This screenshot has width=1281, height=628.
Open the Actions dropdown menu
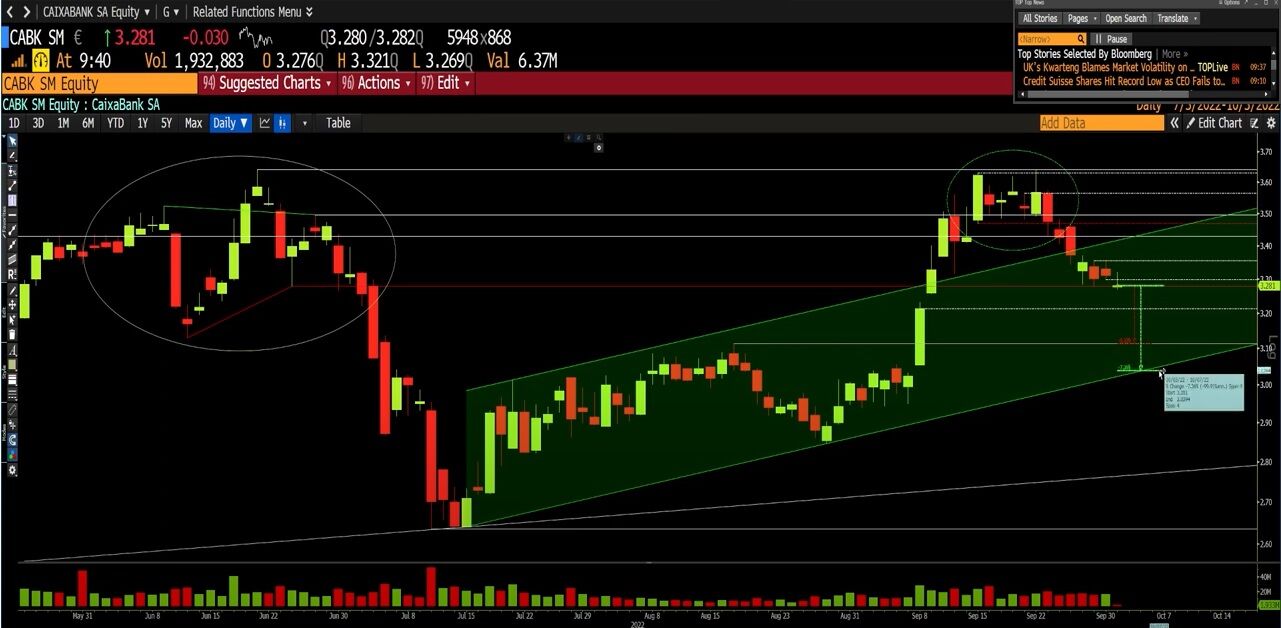(x=378, y=83)
